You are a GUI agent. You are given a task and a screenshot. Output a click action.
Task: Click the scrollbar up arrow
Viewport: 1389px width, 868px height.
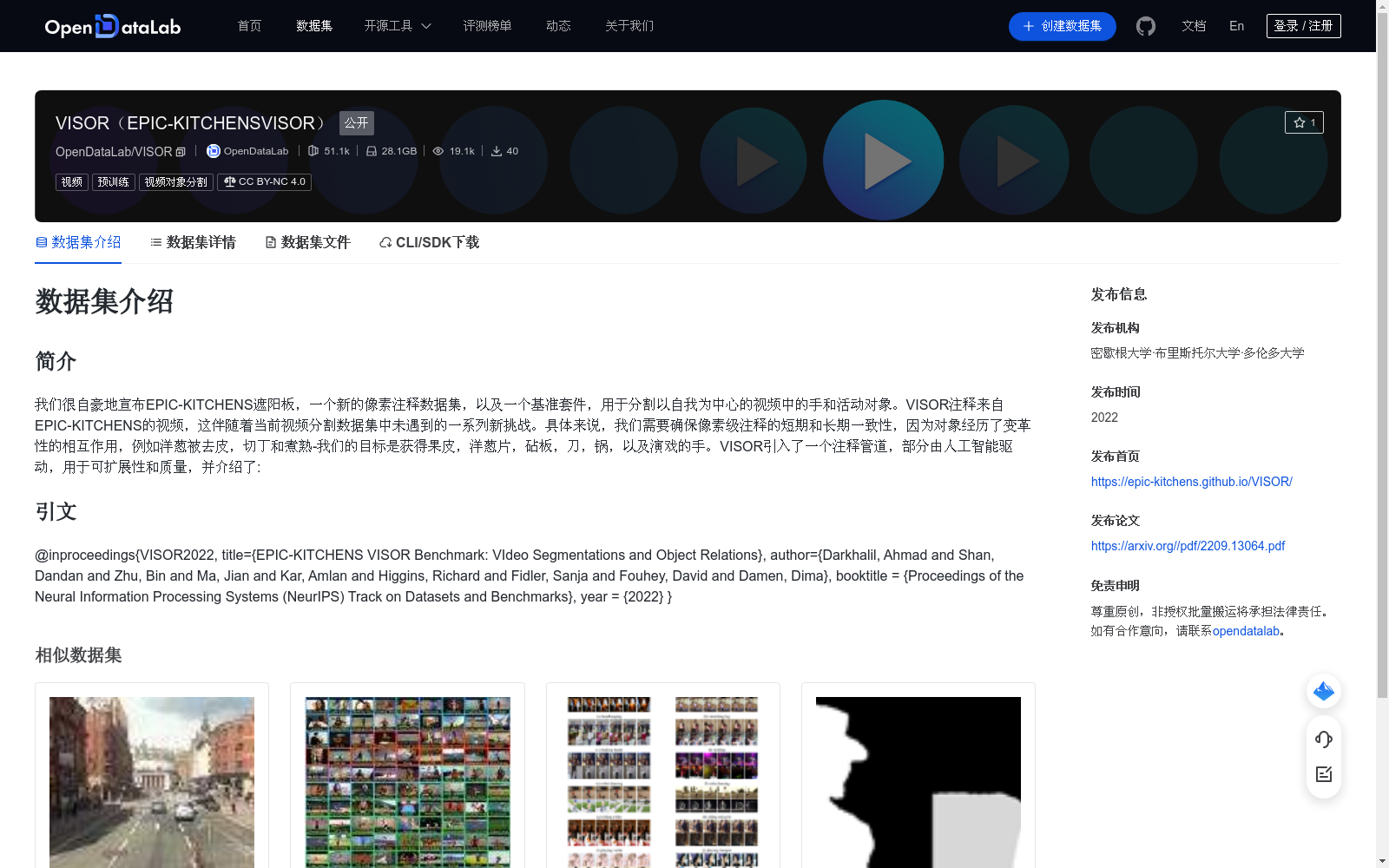tap(1382, 6)
